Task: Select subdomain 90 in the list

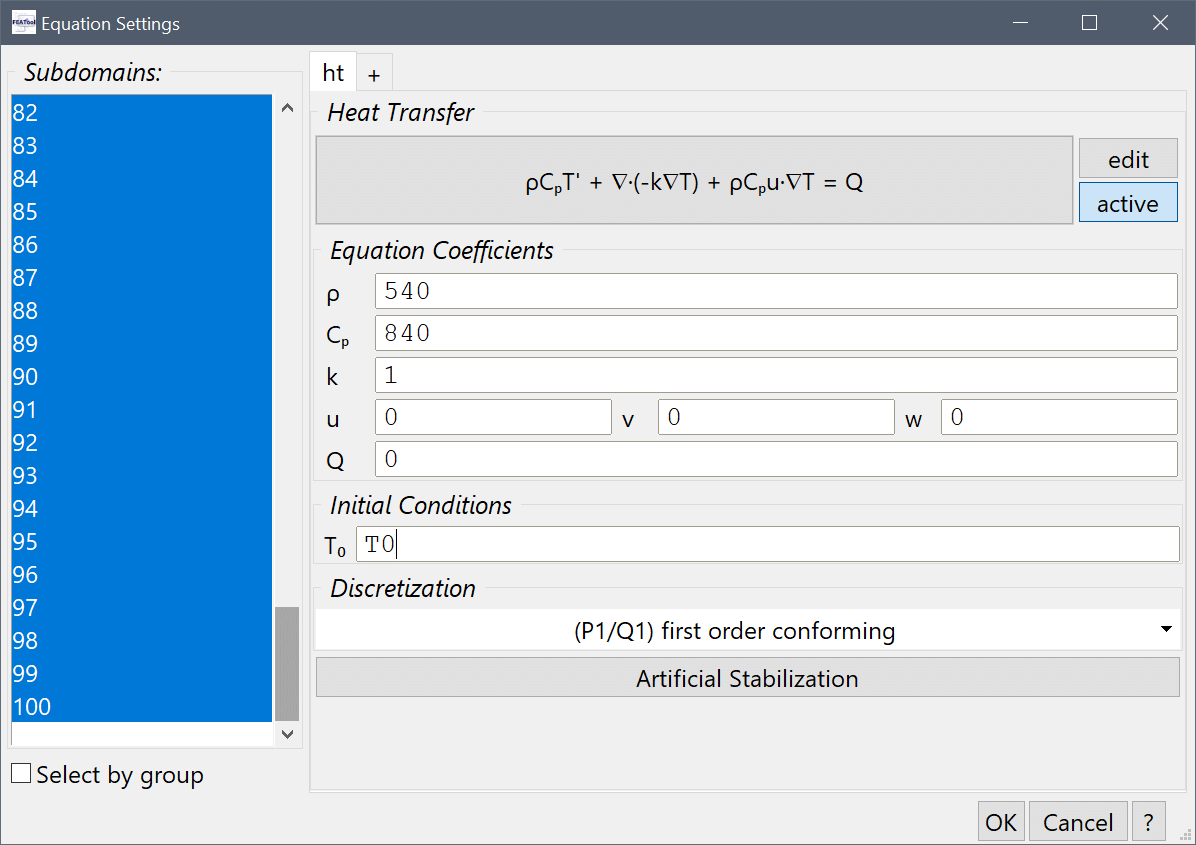Action: [140, 377]
